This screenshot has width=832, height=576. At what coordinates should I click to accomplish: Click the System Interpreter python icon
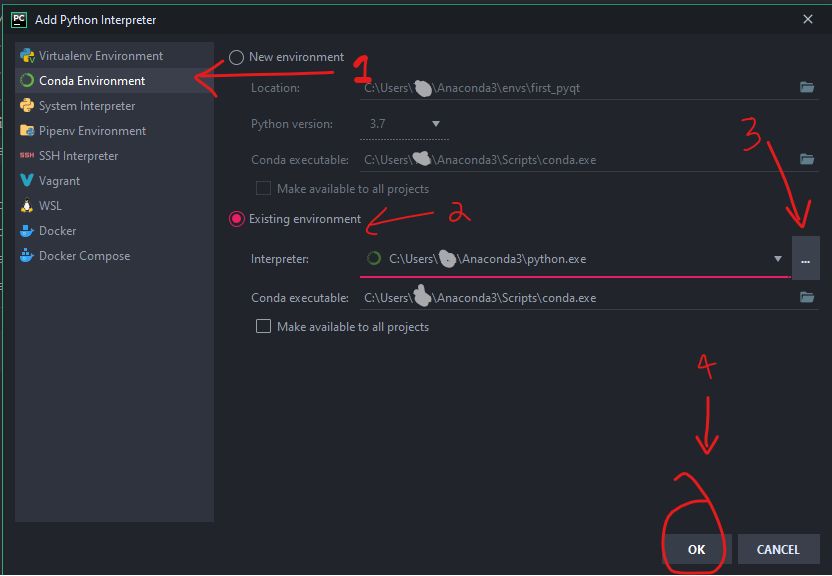click(27, 106)
